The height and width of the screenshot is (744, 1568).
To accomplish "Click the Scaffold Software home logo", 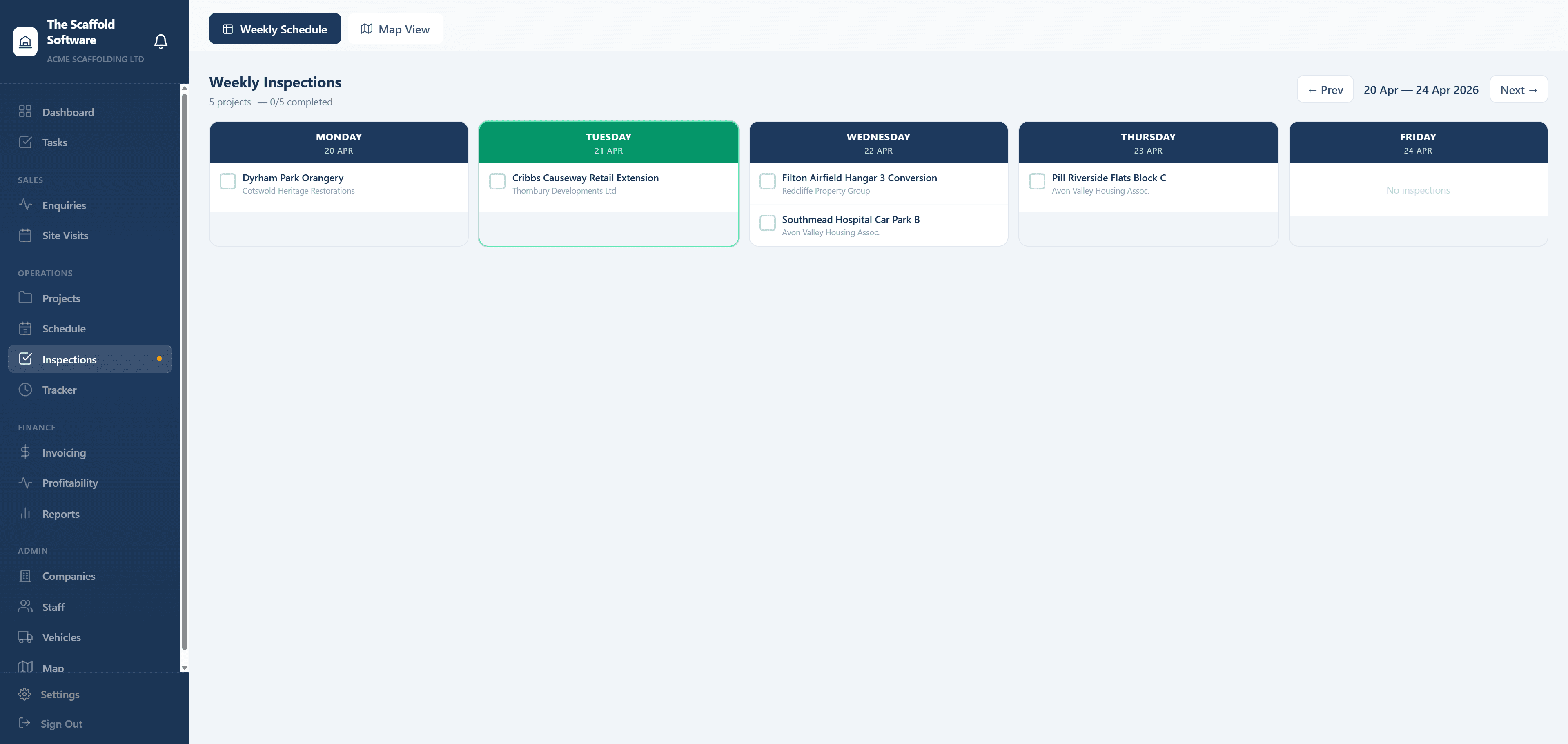I will [25, 41].
